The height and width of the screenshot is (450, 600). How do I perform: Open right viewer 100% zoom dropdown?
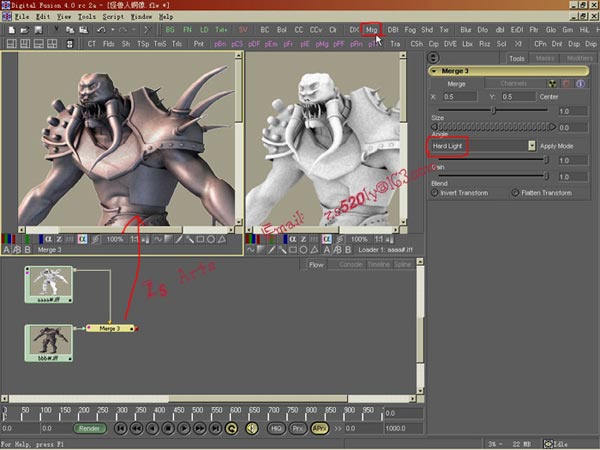coord(359,240)
